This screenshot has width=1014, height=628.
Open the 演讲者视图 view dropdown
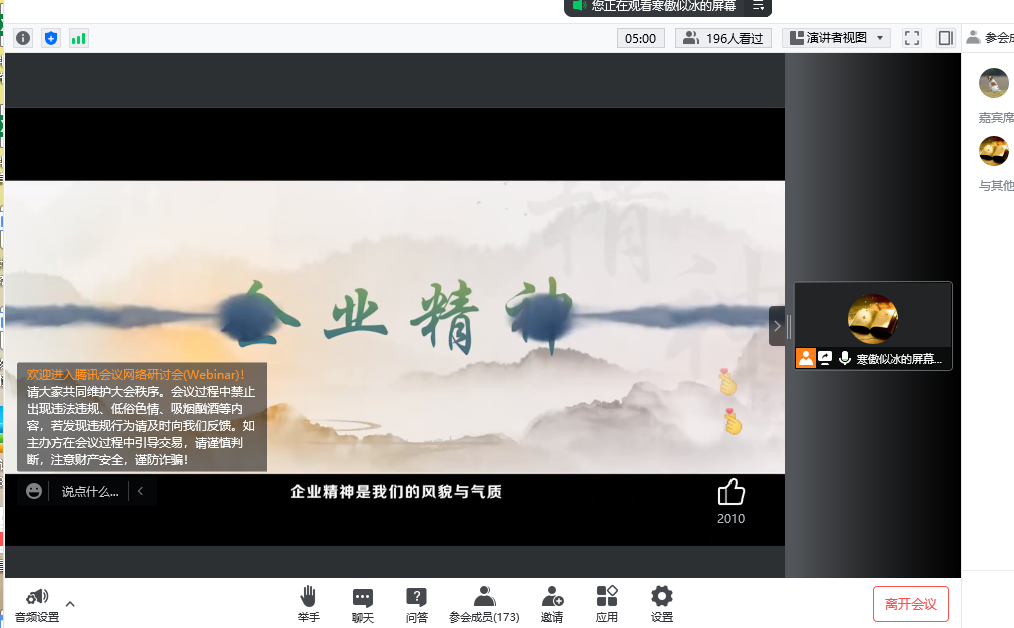(x=836, y=38)
